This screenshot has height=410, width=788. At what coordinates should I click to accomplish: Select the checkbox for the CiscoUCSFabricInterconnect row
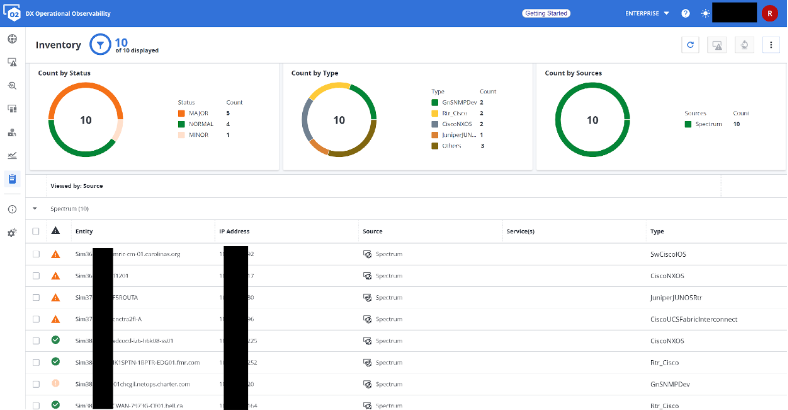tap(36, 319)
